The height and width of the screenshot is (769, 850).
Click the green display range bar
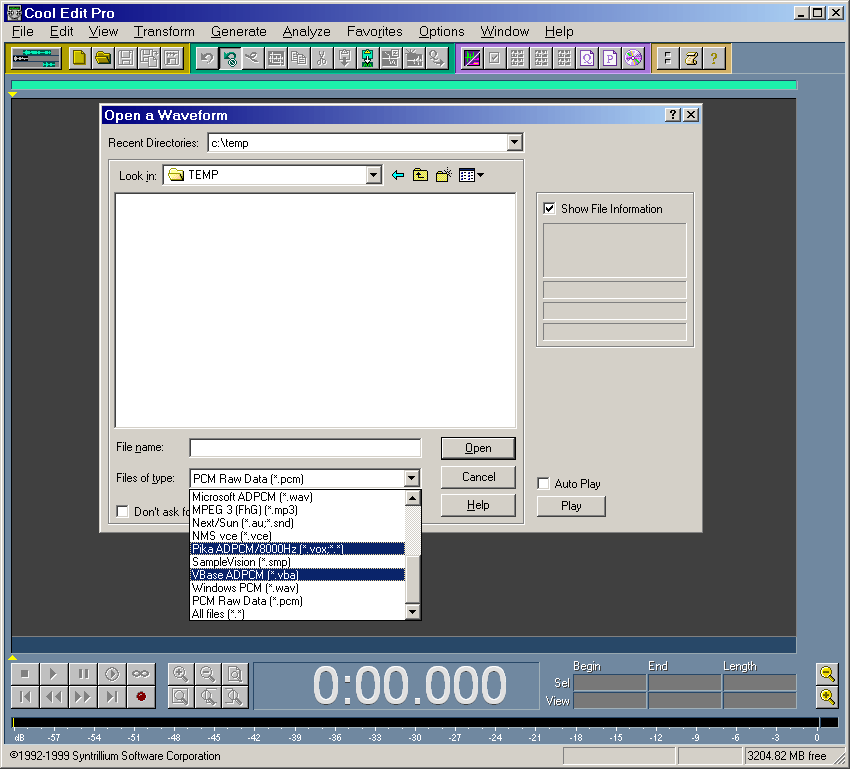tap(404, 85)
